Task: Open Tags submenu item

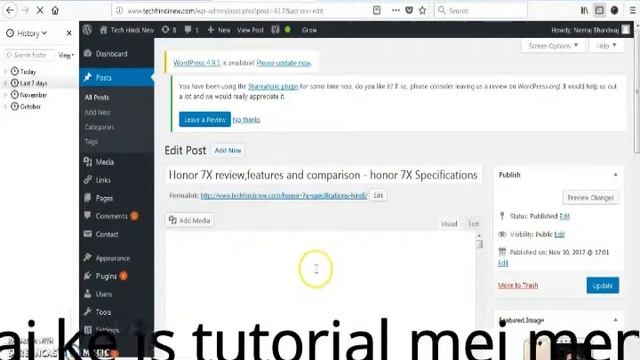Action: point(91,142)
